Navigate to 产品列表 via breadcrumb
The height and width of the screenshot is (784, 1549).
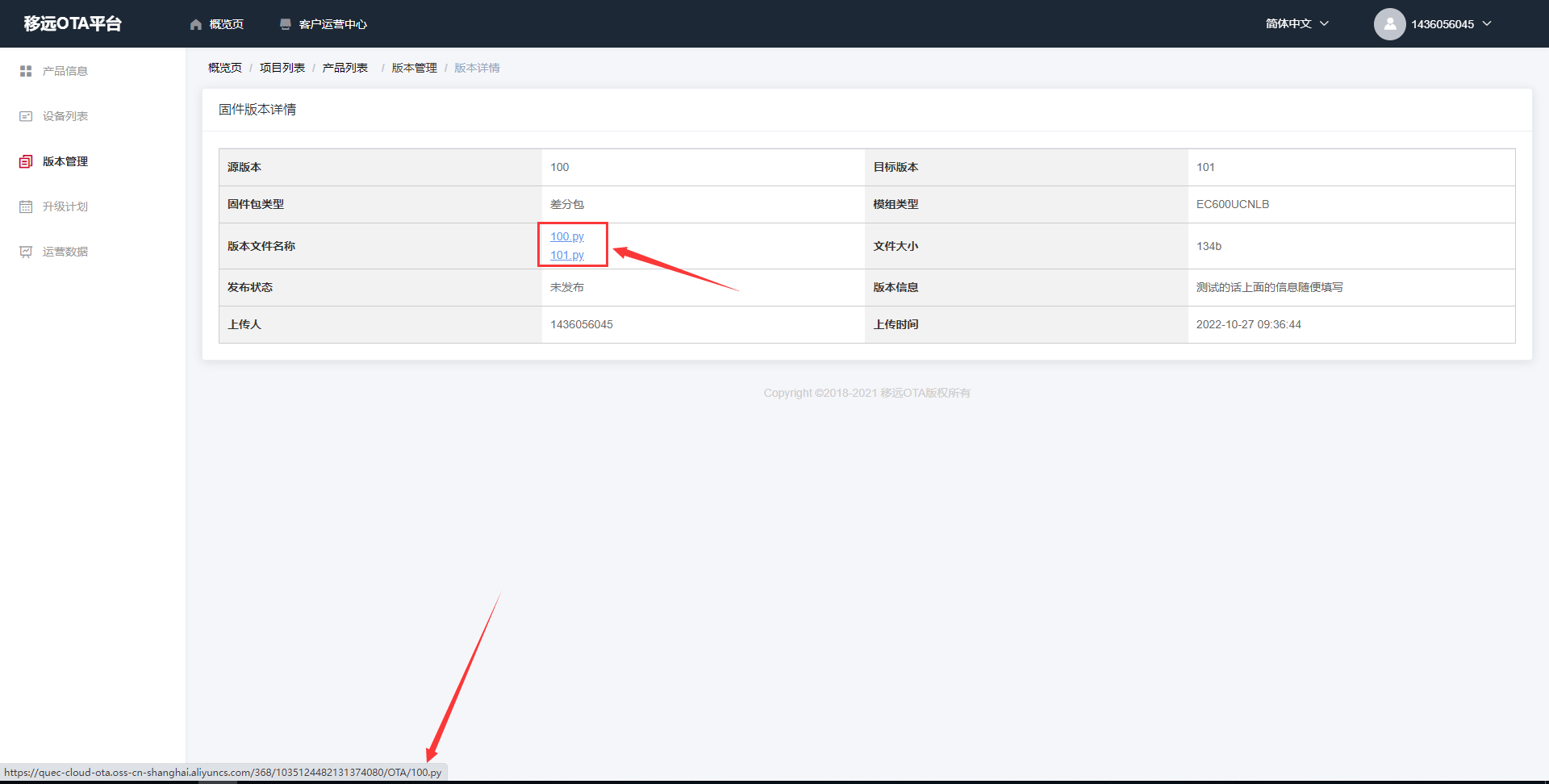coord(344,67)
